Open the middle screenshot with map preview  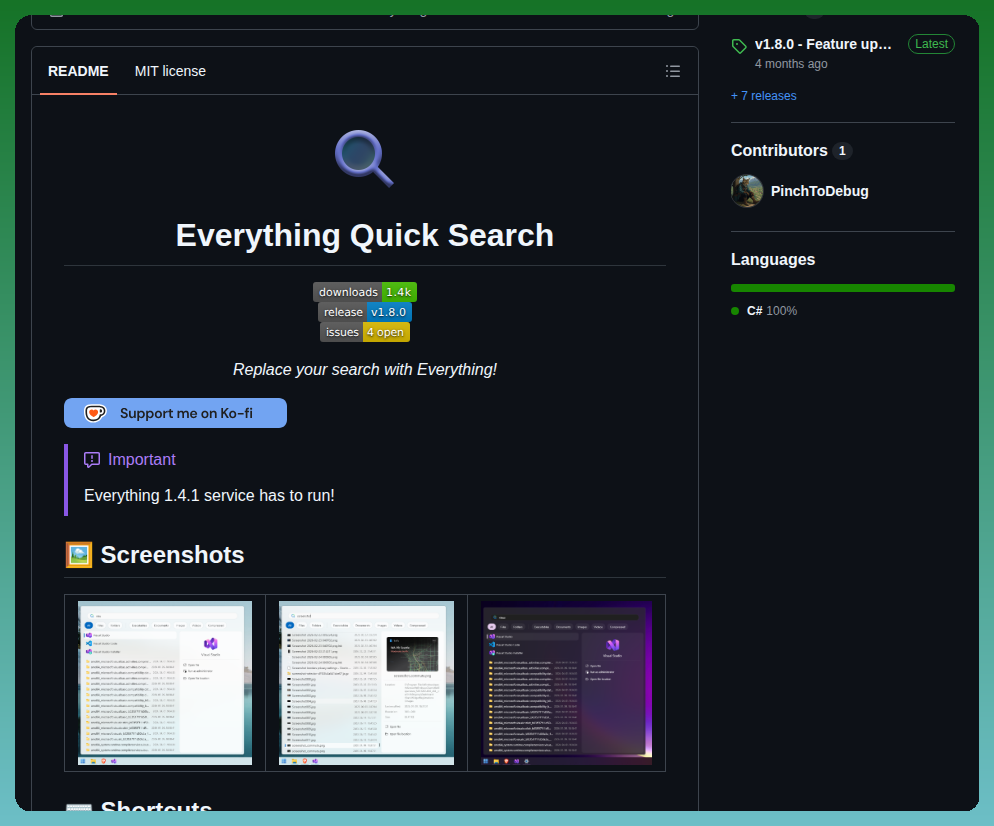(x=366, y=683)
